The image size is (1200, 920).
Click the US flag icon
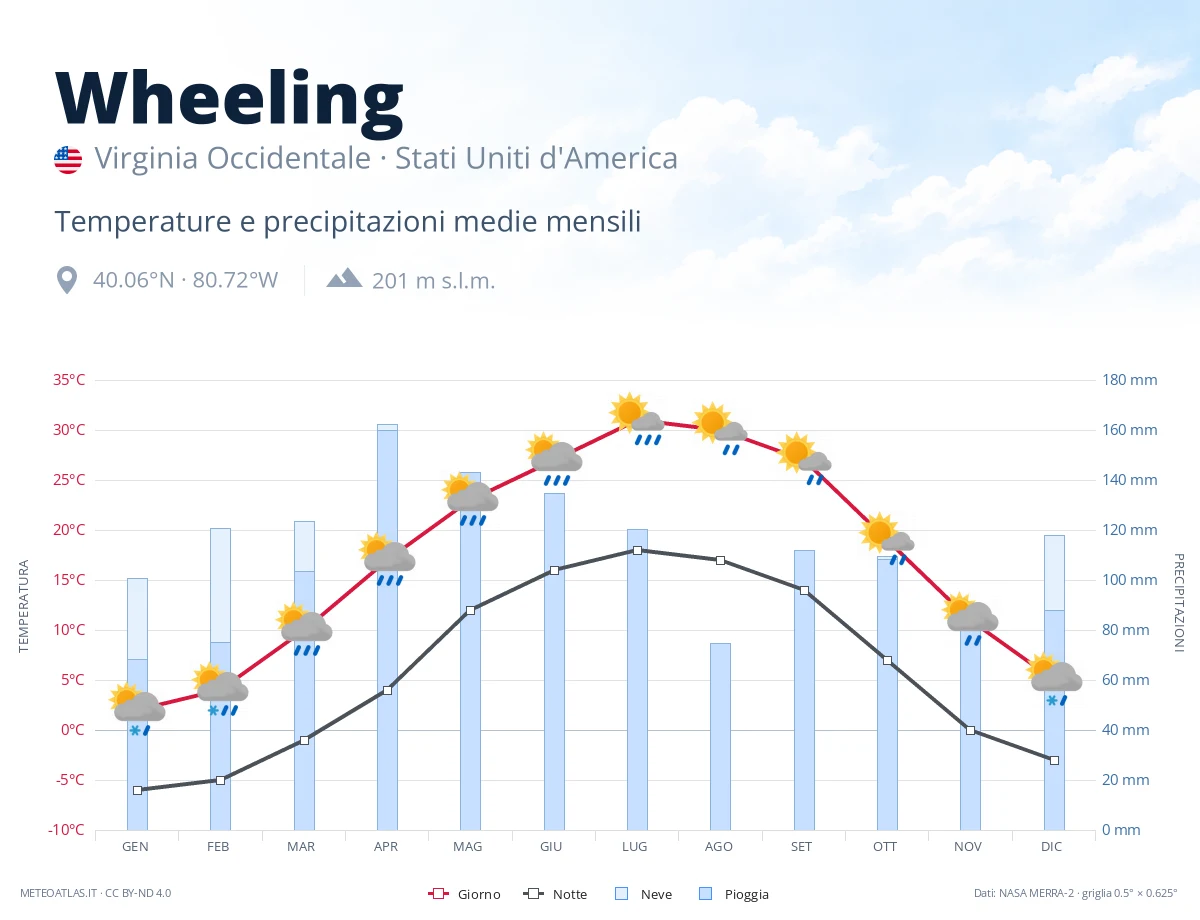pyautogui.click(x=68, y=159)
